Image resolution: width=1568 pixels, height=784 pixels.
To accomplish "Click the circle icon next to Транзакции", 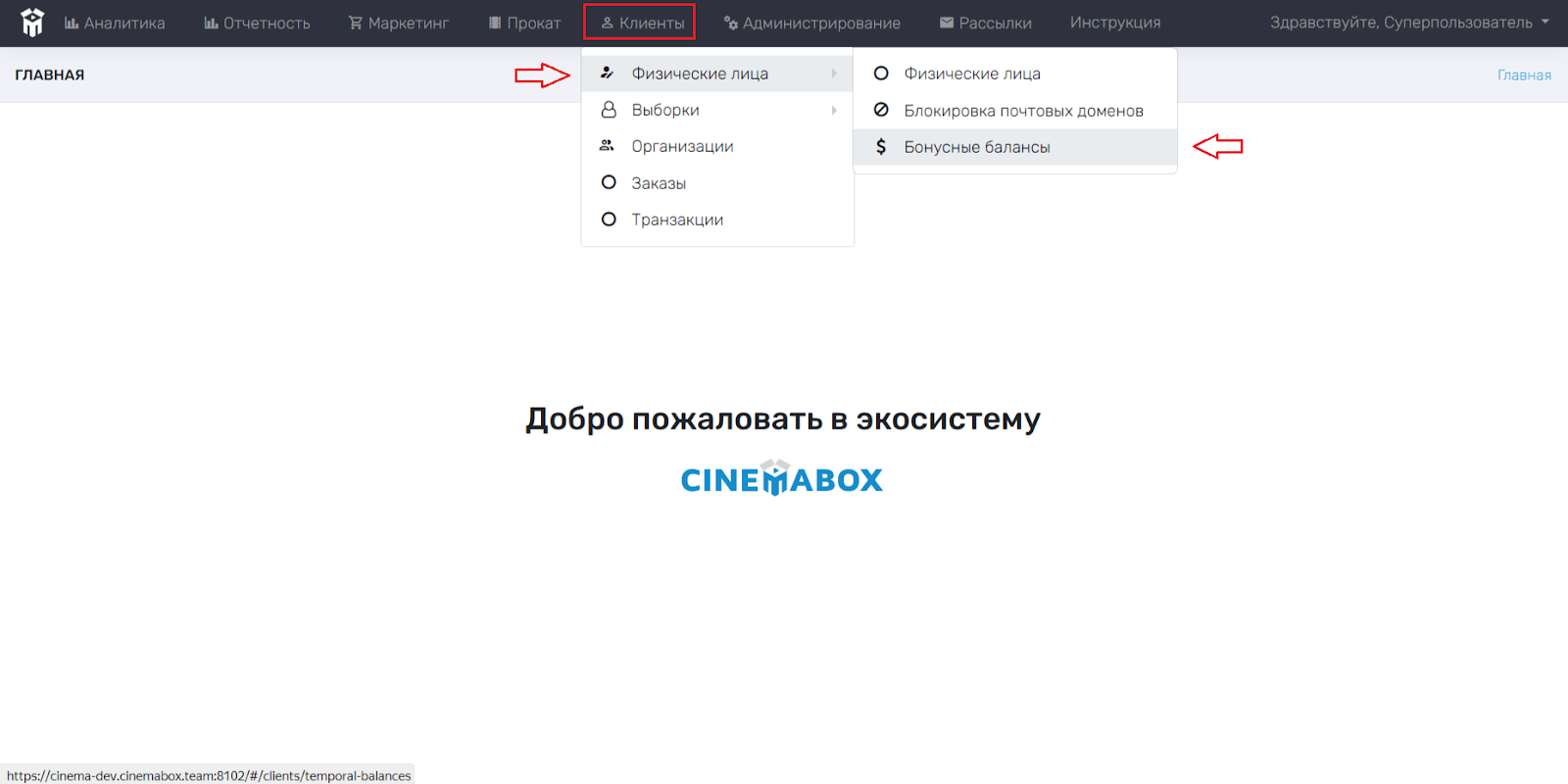I will pos(609,220).
